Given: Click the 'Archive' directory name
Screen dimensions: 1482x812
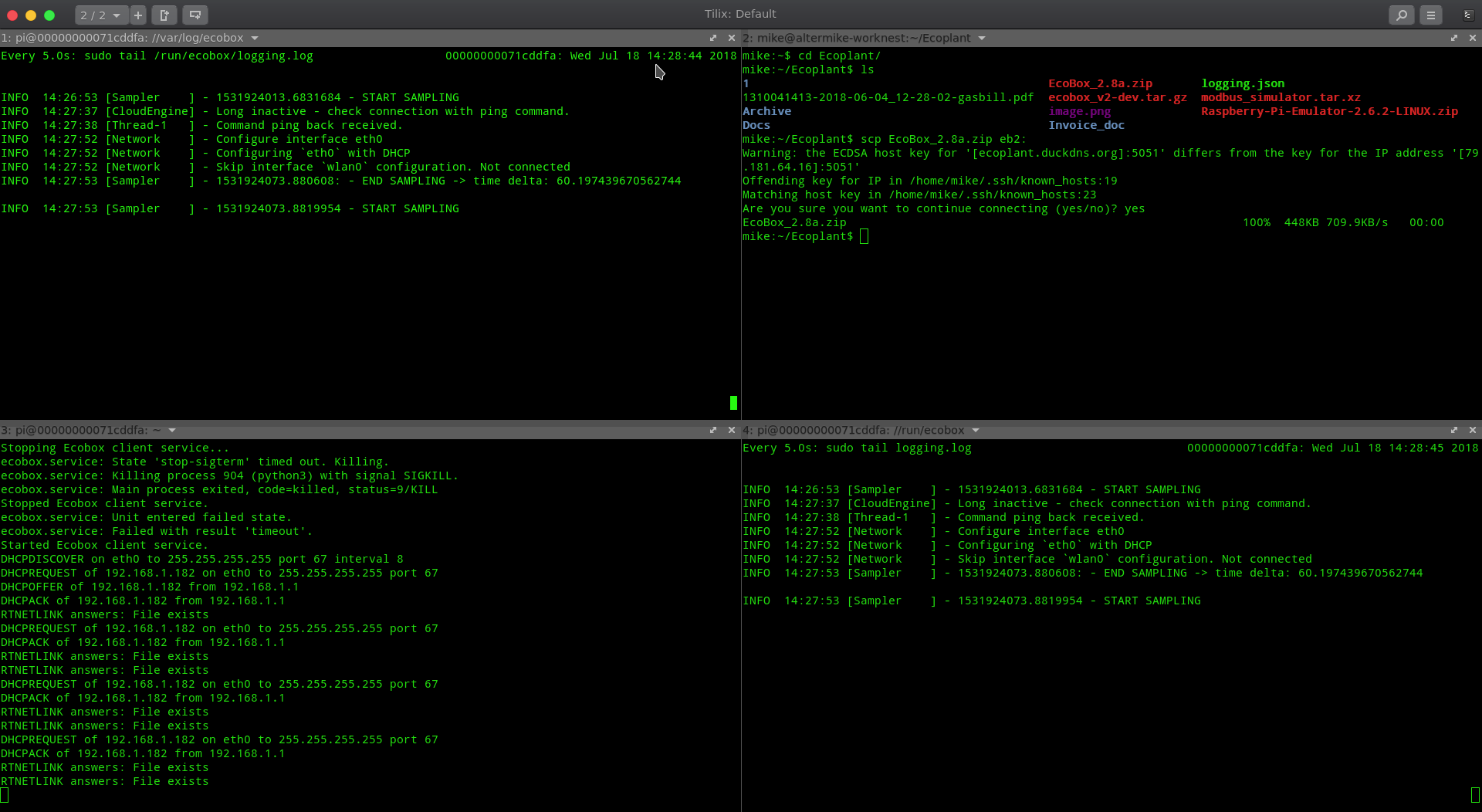Looking at the screenshot, I should (x=766, y=111).
